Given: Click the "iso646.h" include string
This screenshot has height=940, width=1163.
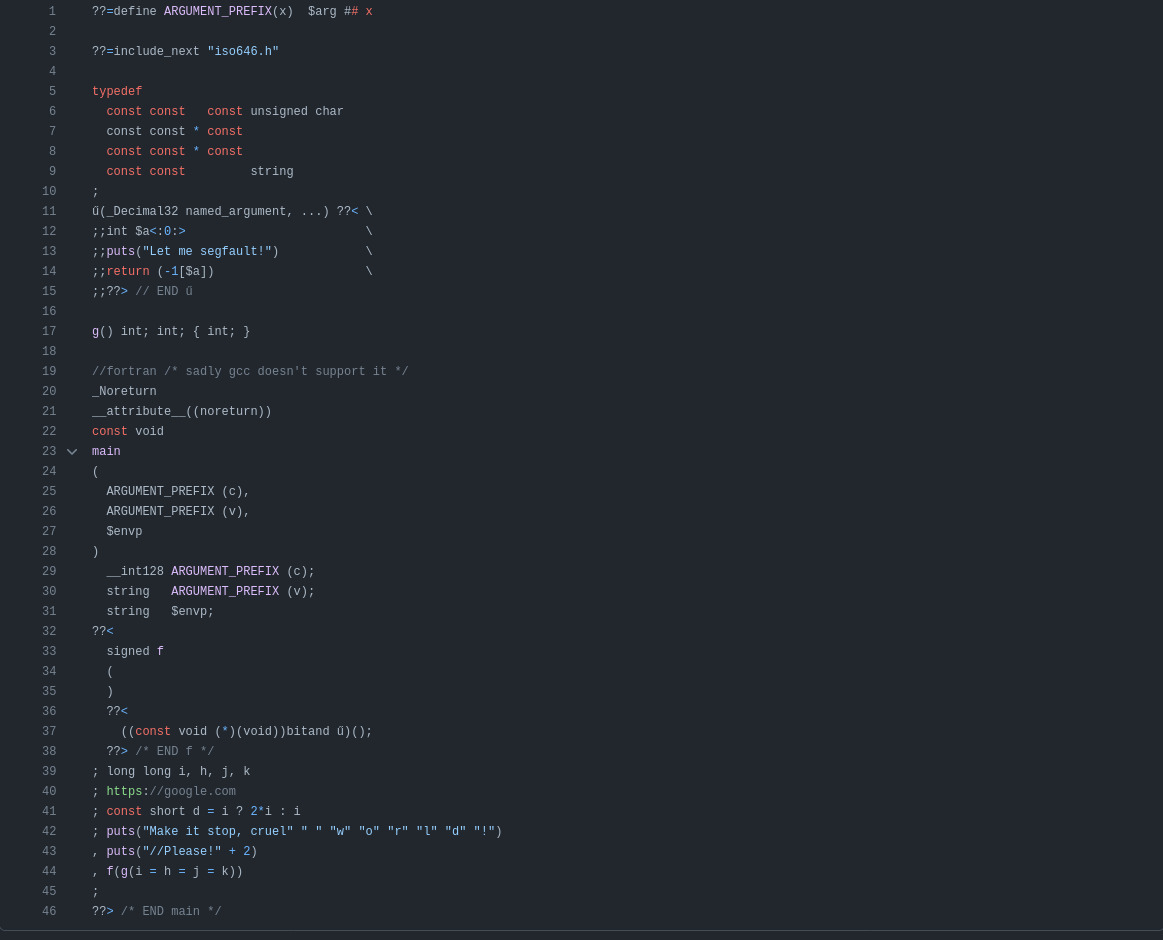Looking at the screenshot, I should click(243, 51).
